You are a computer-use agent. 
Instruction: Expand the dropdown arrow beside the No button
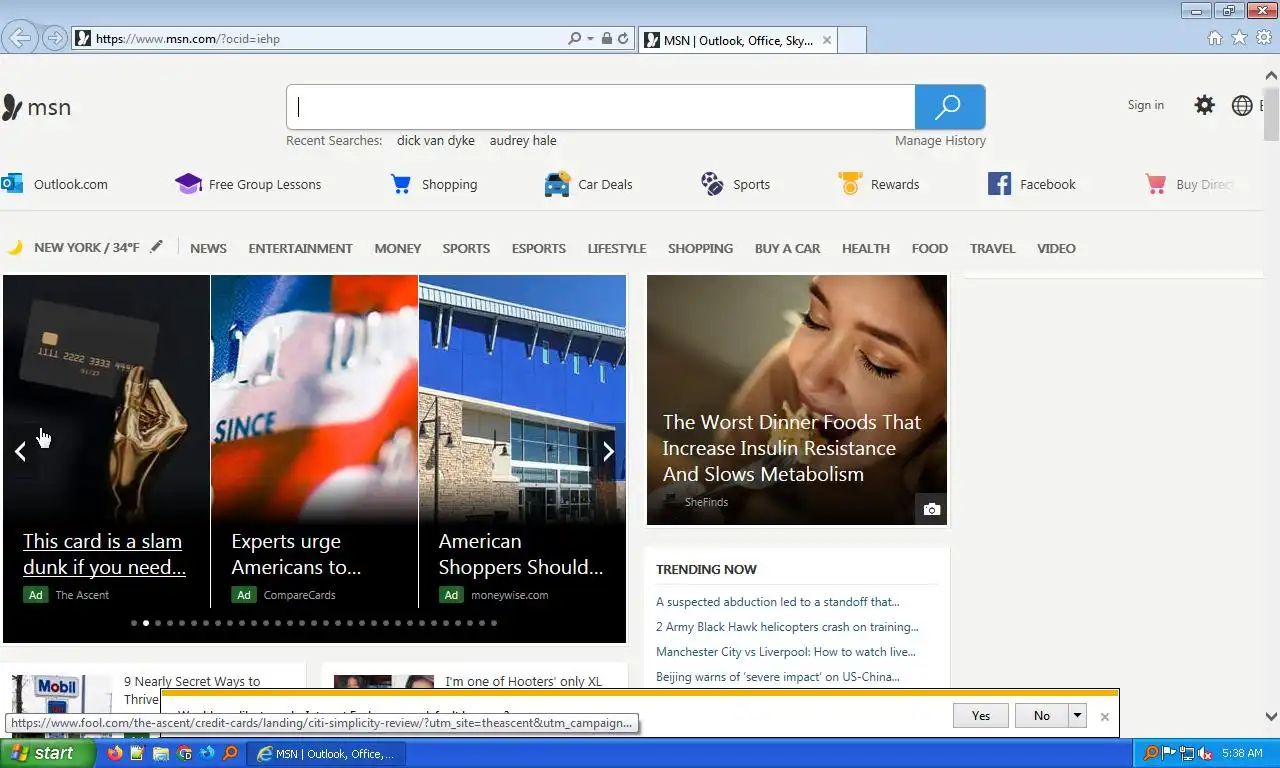(1077, 715)
